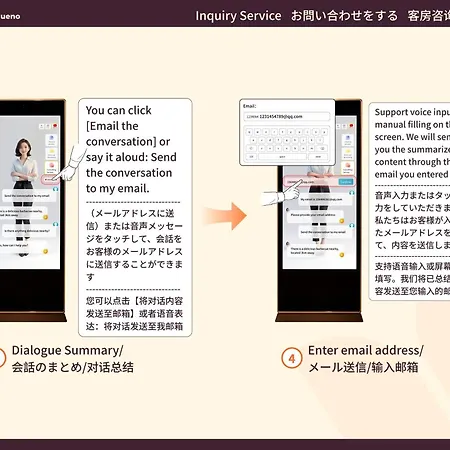The width and height of the screenshot is (450, 450).
Task: Click the 'Enter email address/' caption
Action: 366,350
